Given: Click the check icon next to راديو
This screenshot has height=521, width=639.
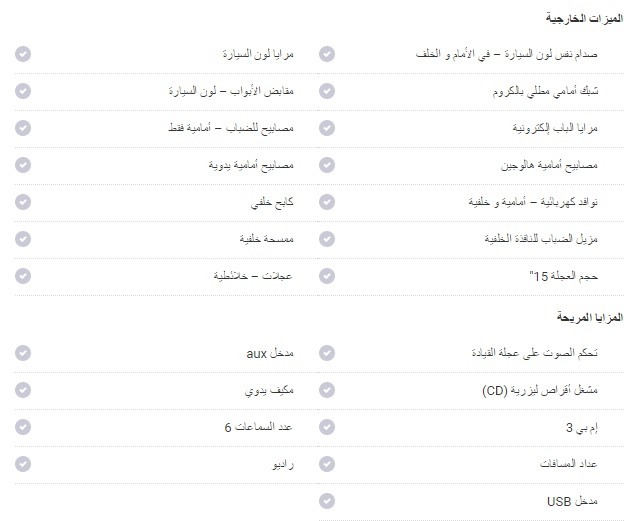Looking at the screenshot, I should click(23, 464).
